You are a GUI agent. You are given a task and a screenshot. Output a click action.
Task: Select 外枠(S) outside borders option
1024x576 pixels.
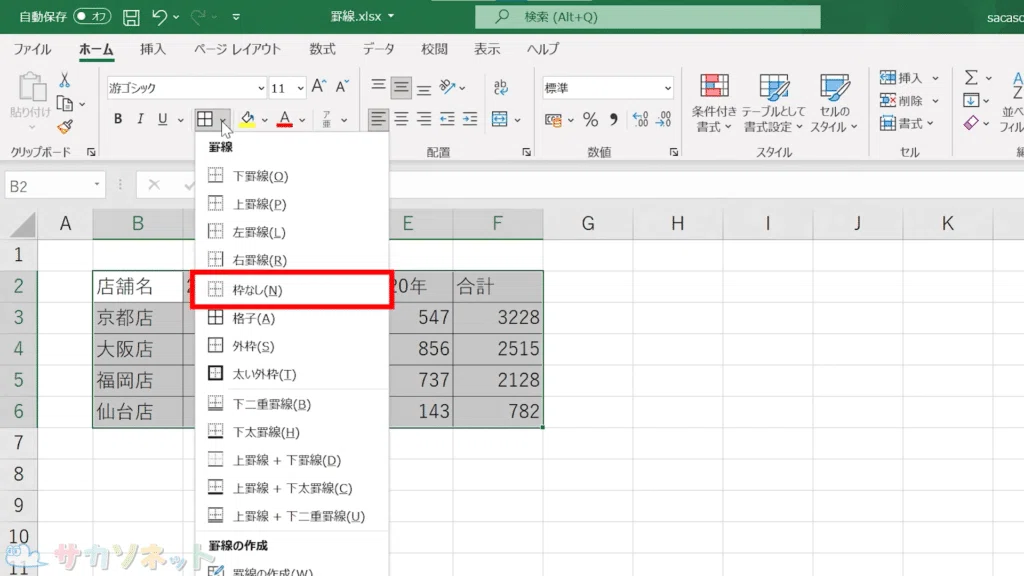coord(292,346)
